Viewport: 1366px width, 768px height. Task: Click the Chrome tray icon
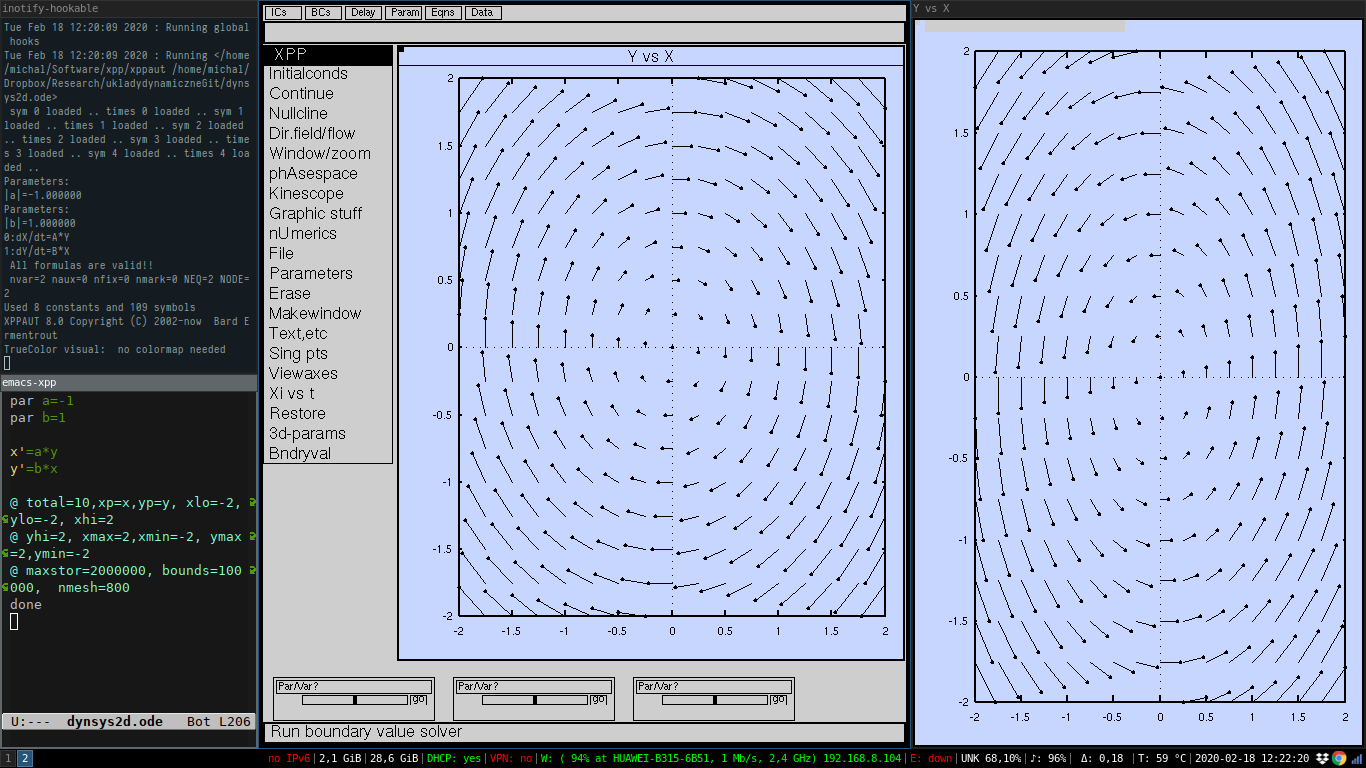(x=1340, y=759)
